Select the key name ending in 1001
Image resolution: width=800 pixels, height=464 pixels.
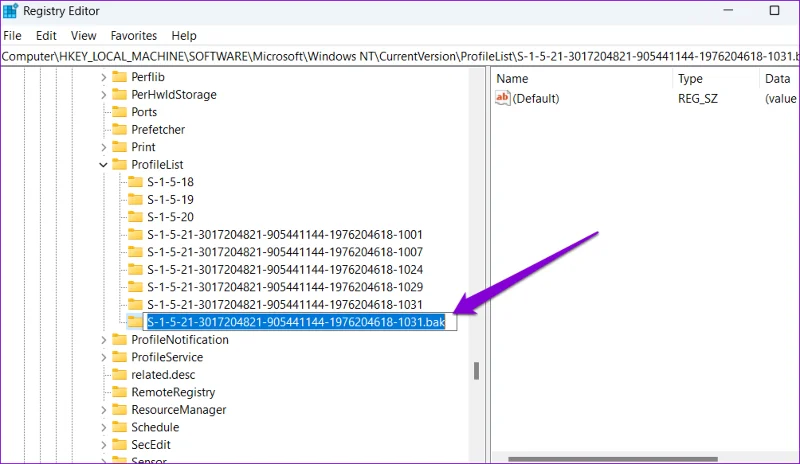tap(285, 235)
